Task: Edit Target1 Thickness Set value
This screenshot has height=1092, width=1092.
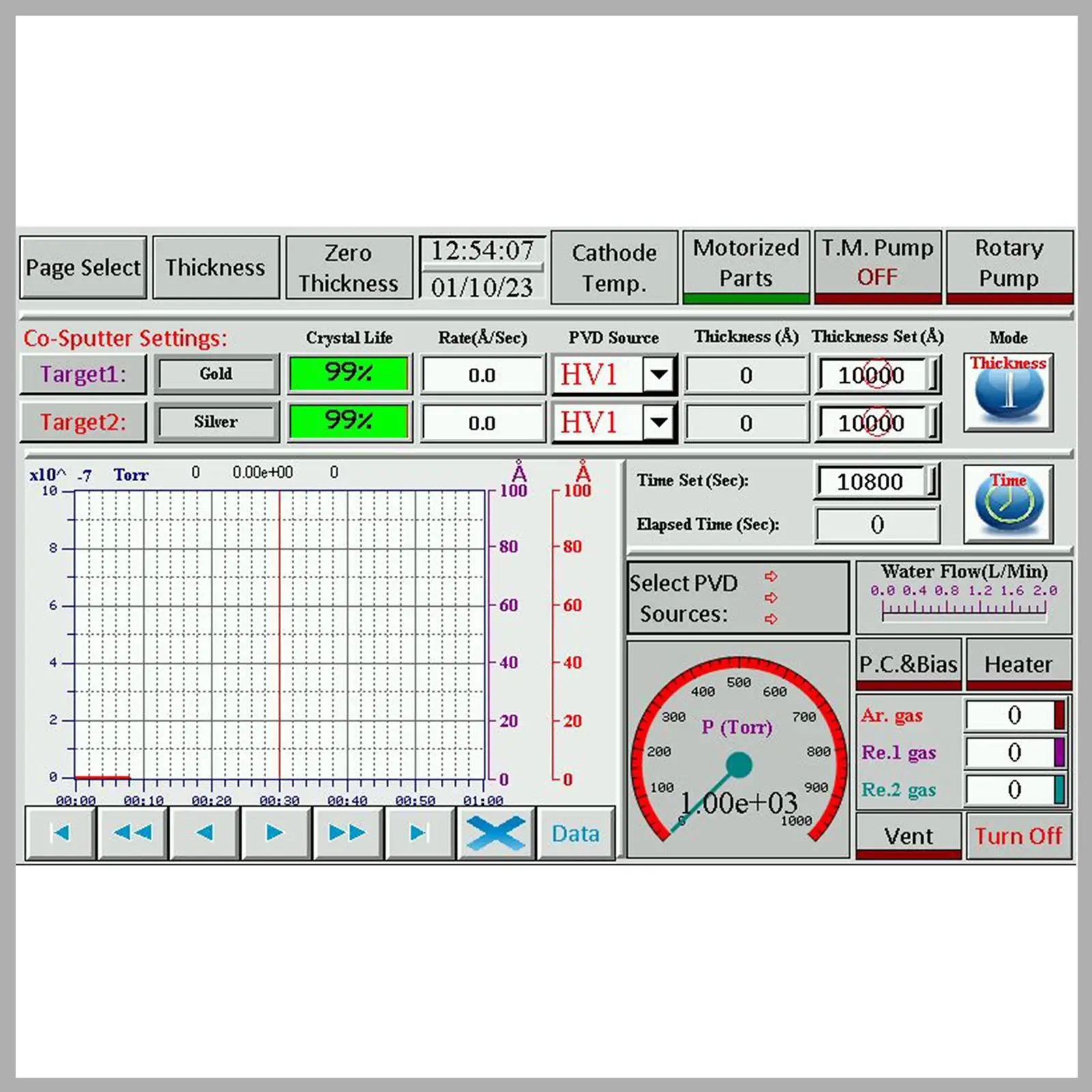Action: tap(878, 375)
